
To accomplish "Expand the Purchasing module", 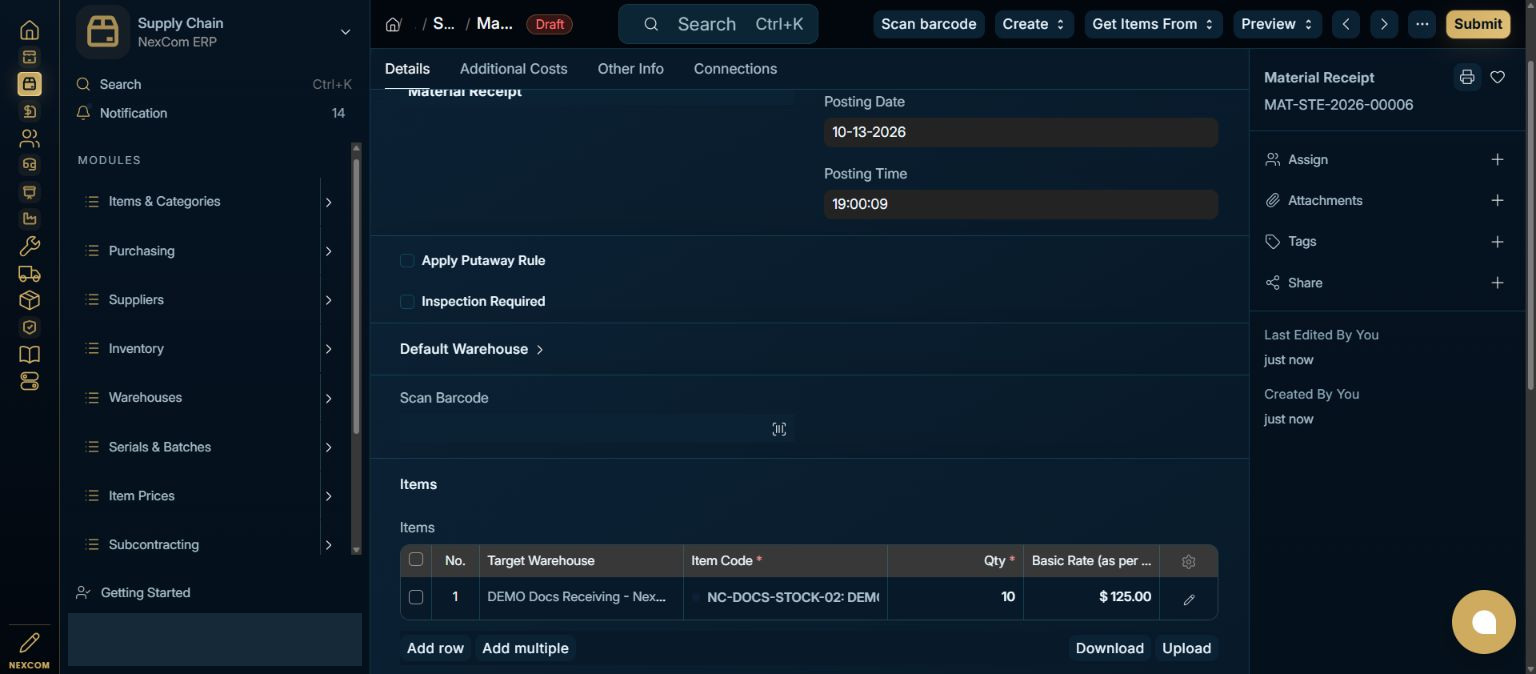I will [x=328, y=251].
